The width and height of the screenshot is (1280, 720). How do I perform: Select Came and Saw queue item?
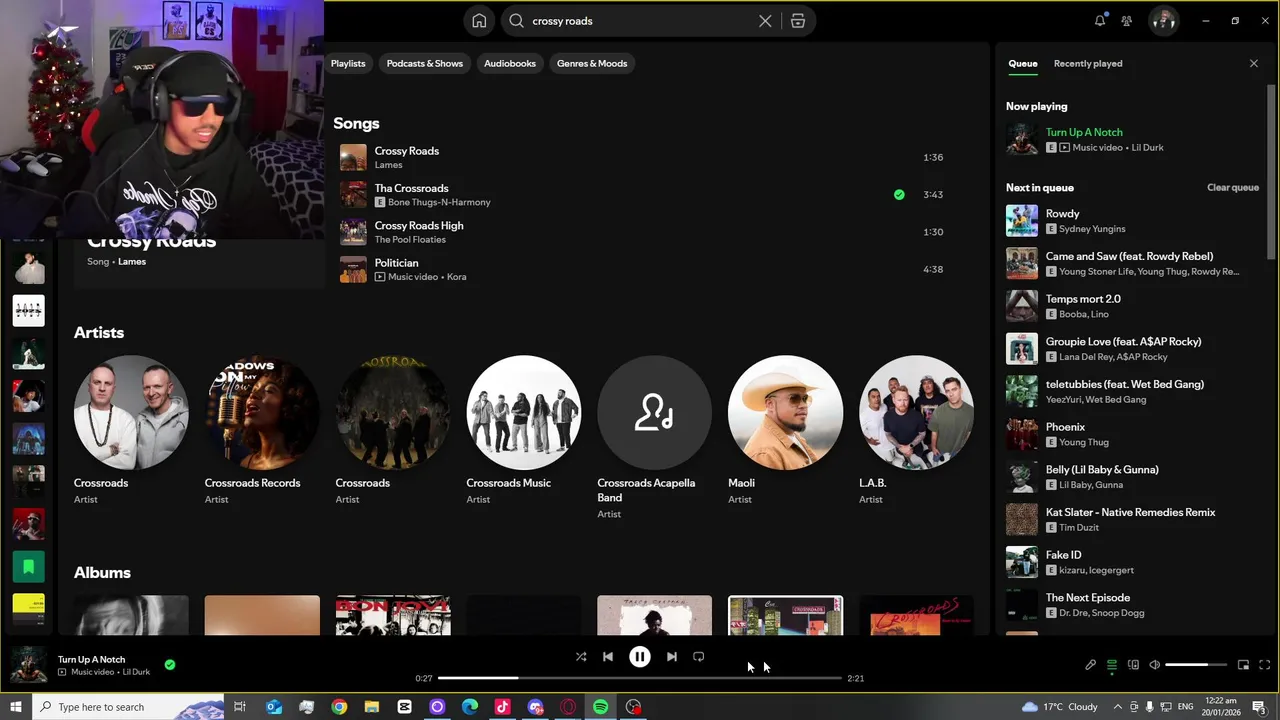(1134, 263)
